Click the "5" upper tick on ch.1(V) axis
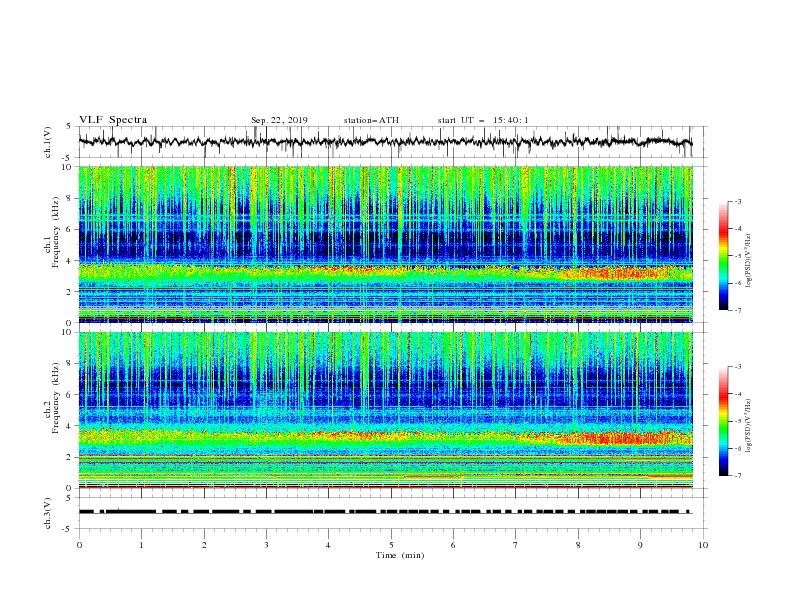Viewport: 792px width, 612px height. pos(69,126)
